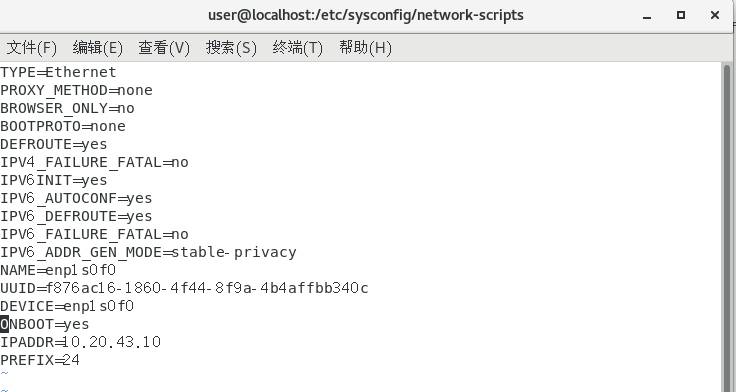Click the IPADDR=10.20.43.10 line
This screenshot has height=392, width=736.
(x=80, y=342)
